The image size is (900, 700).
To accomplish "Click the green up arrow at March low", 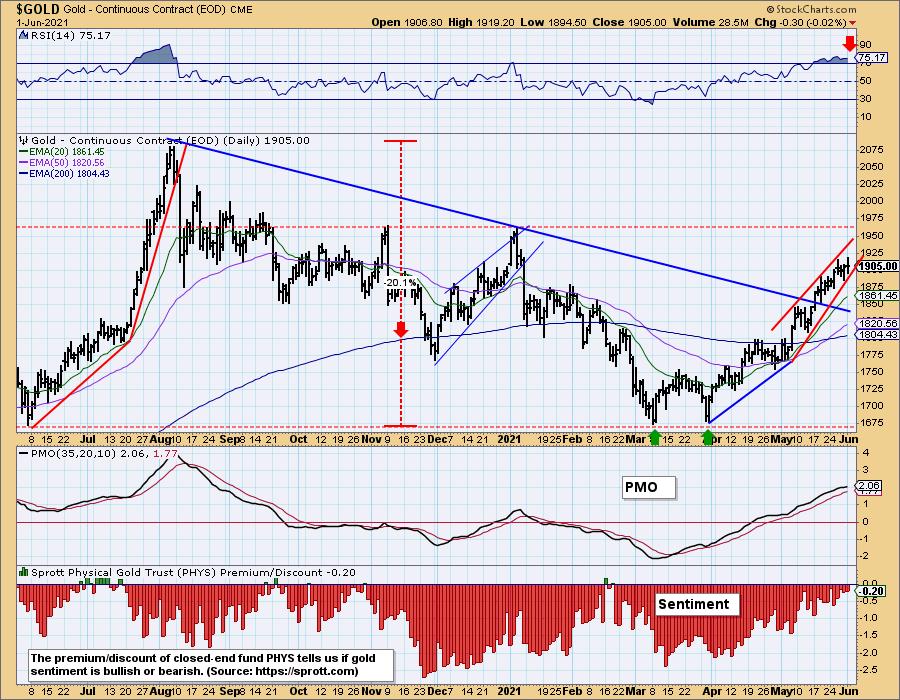I will [654, 438].
